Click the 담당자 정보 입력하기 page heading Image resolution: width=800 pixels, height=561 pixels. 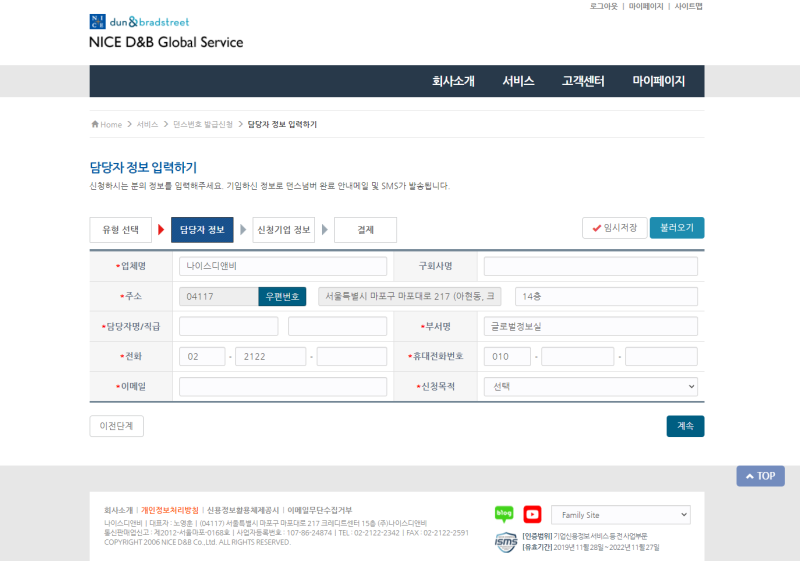click(143, 167)
